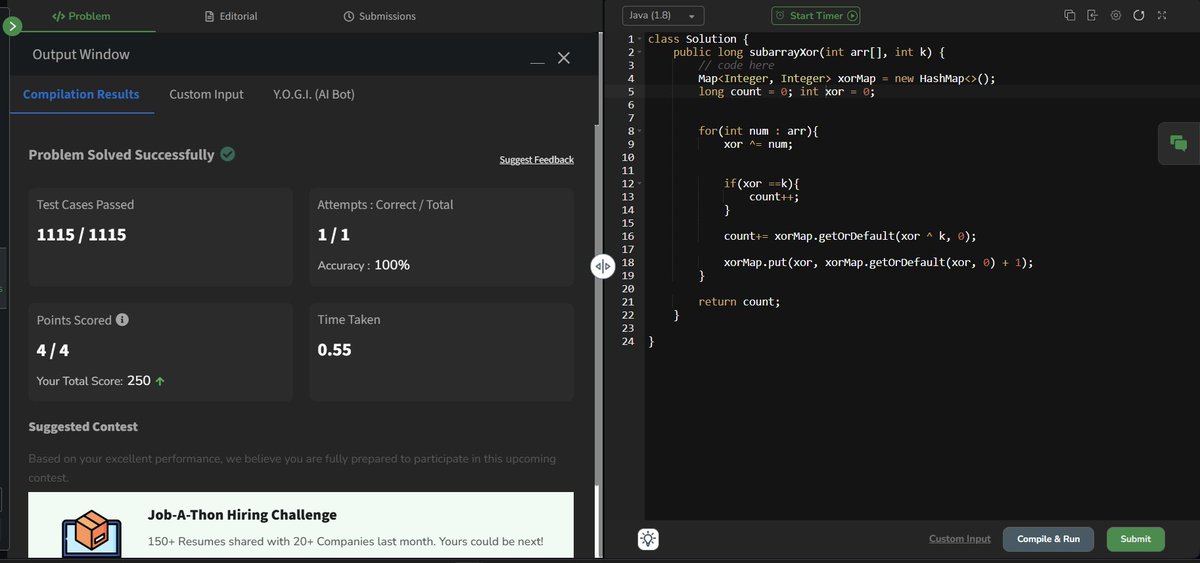Viewport: 1200px width, 563px height.
Task: Click the Time Taken value 0.55
Action: (x=334, y=350)
